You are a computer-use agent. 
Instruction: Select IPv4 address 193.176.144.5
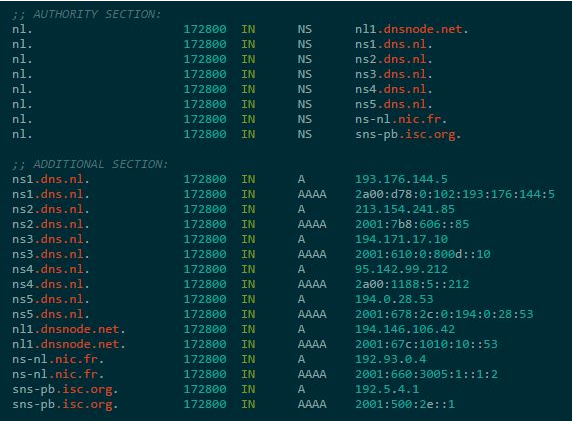click(x=401, y=179)
